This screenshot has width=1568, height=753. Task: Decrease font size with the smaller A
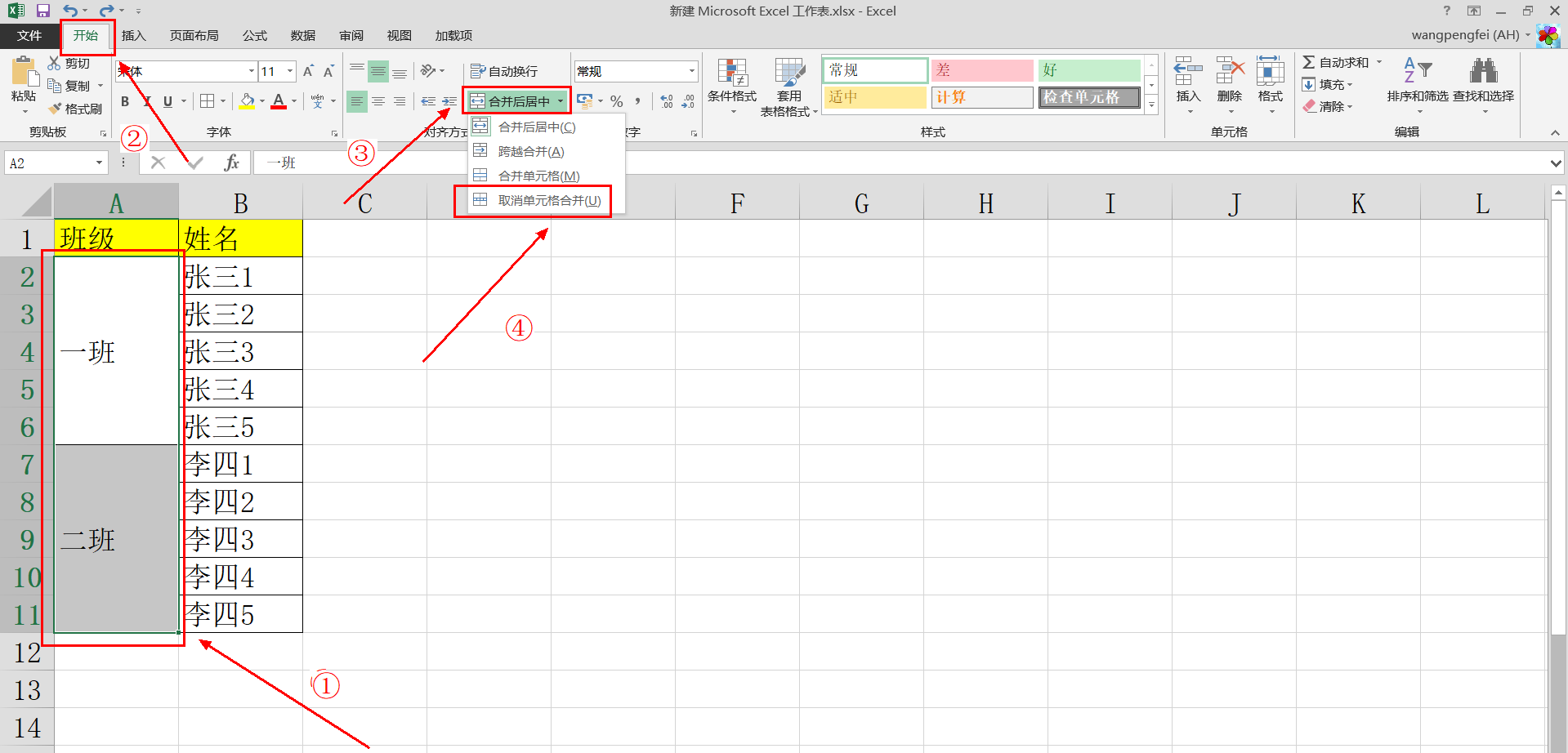click(328, 72)
